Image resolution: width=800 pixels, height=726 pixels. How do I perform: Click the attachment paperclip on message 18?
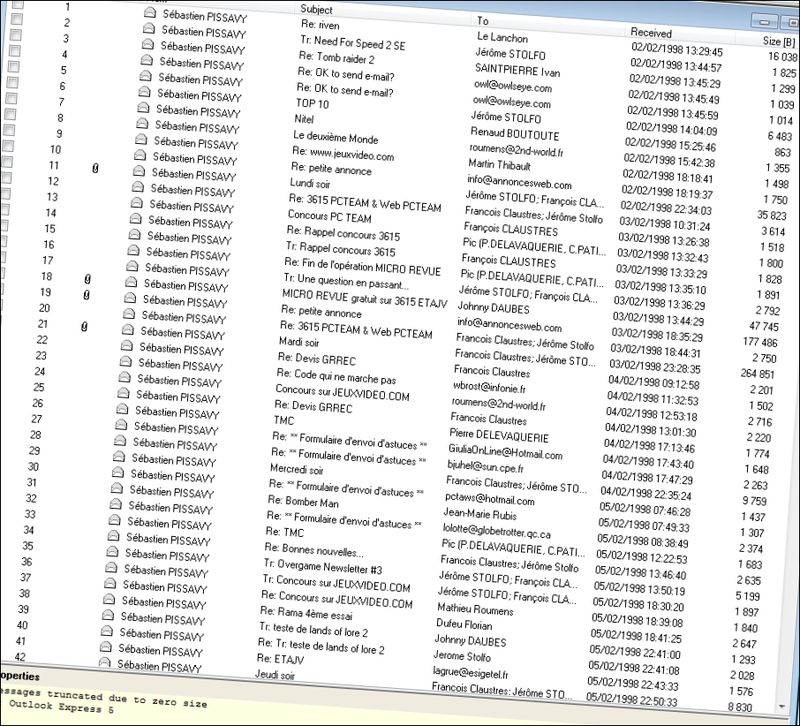(88, 279)
